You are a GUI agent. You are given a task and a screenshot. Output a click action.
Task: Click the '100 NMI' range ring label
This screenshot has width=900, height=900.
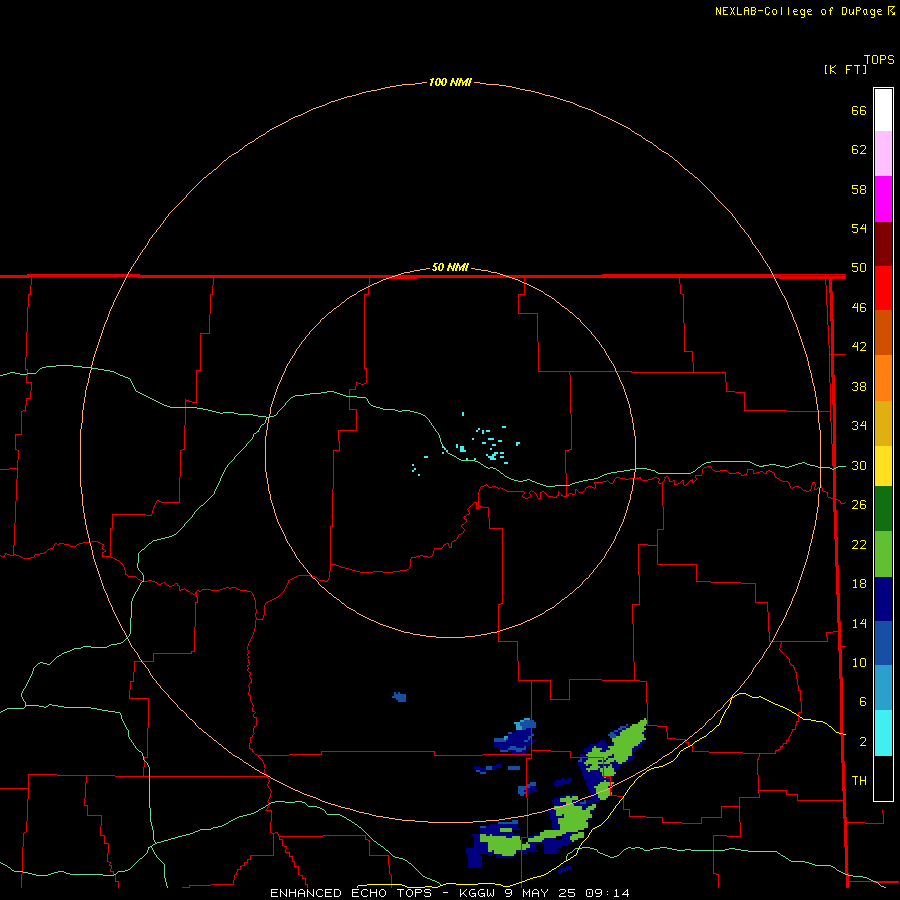(450, 83)
